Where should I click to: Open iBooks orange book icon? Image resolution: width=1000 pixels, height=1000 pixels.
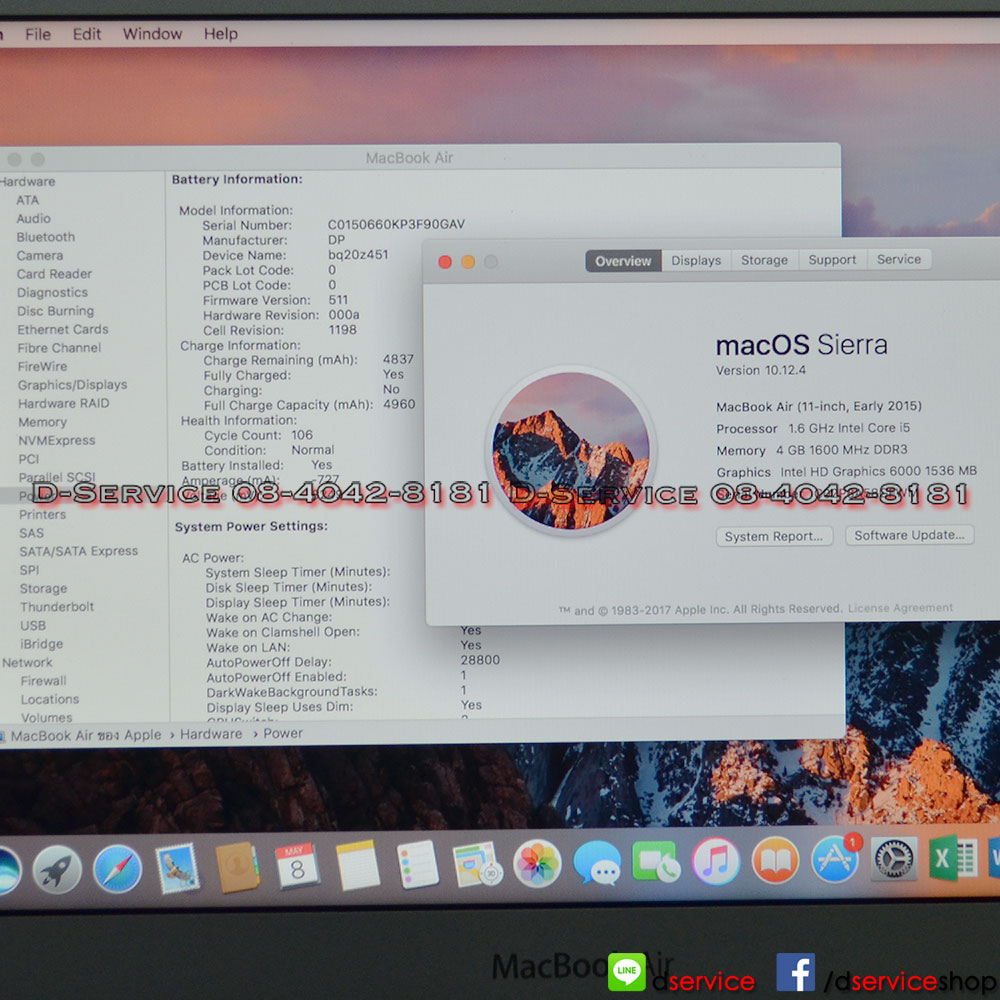(775, 860)
